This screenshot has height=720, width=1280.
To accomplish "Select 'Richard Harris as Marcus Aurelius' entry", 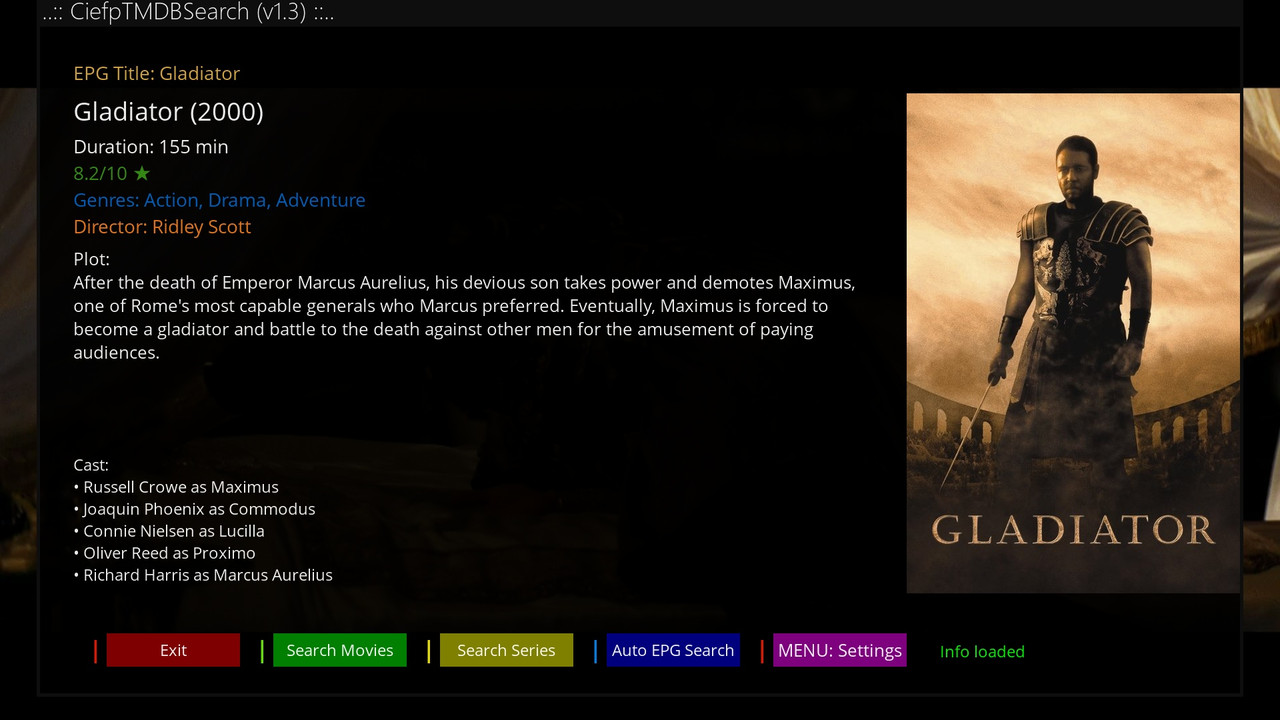I will coord(203,575).
